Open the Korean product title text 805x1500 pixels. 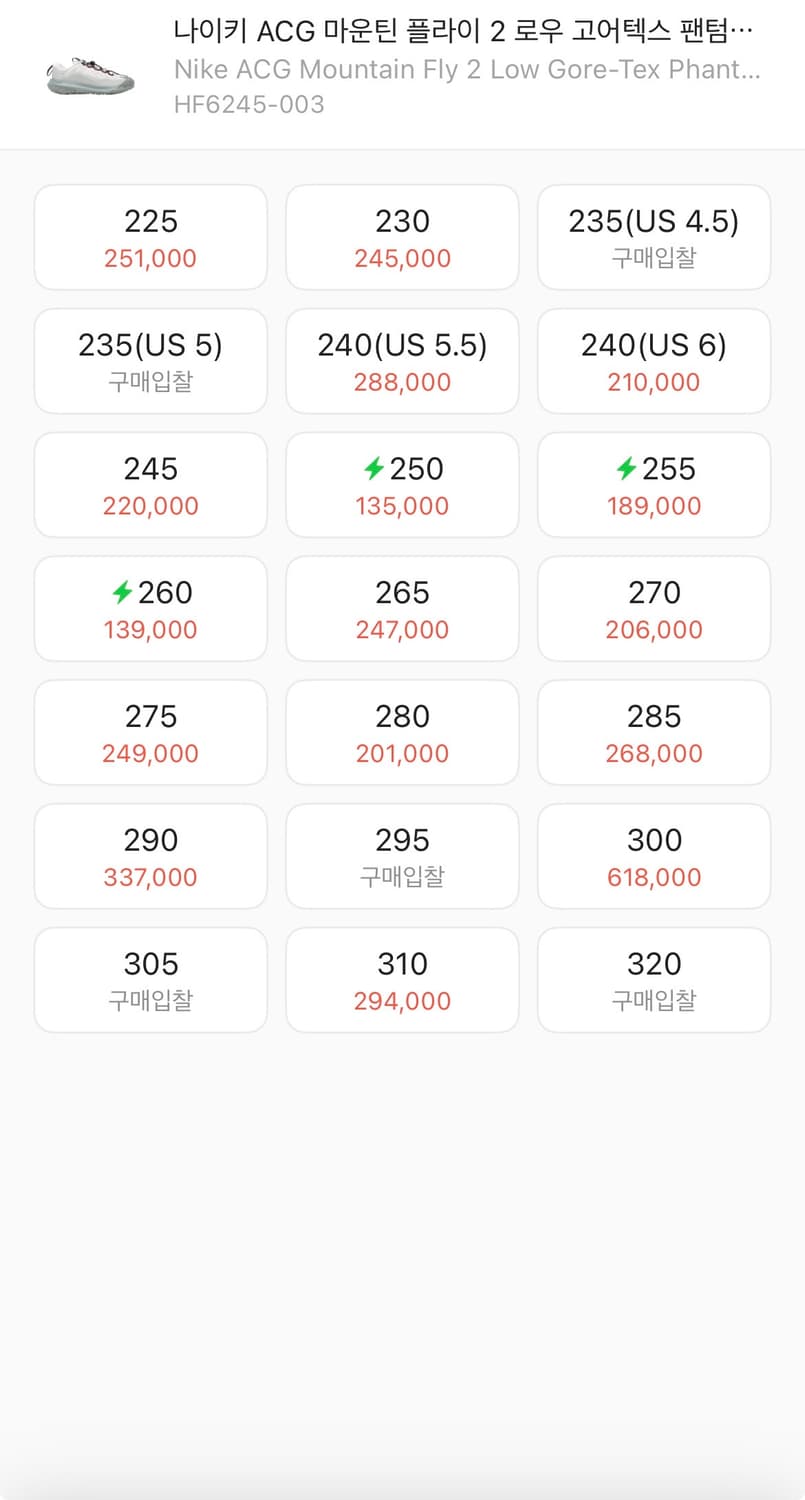[x=462, y=32]
